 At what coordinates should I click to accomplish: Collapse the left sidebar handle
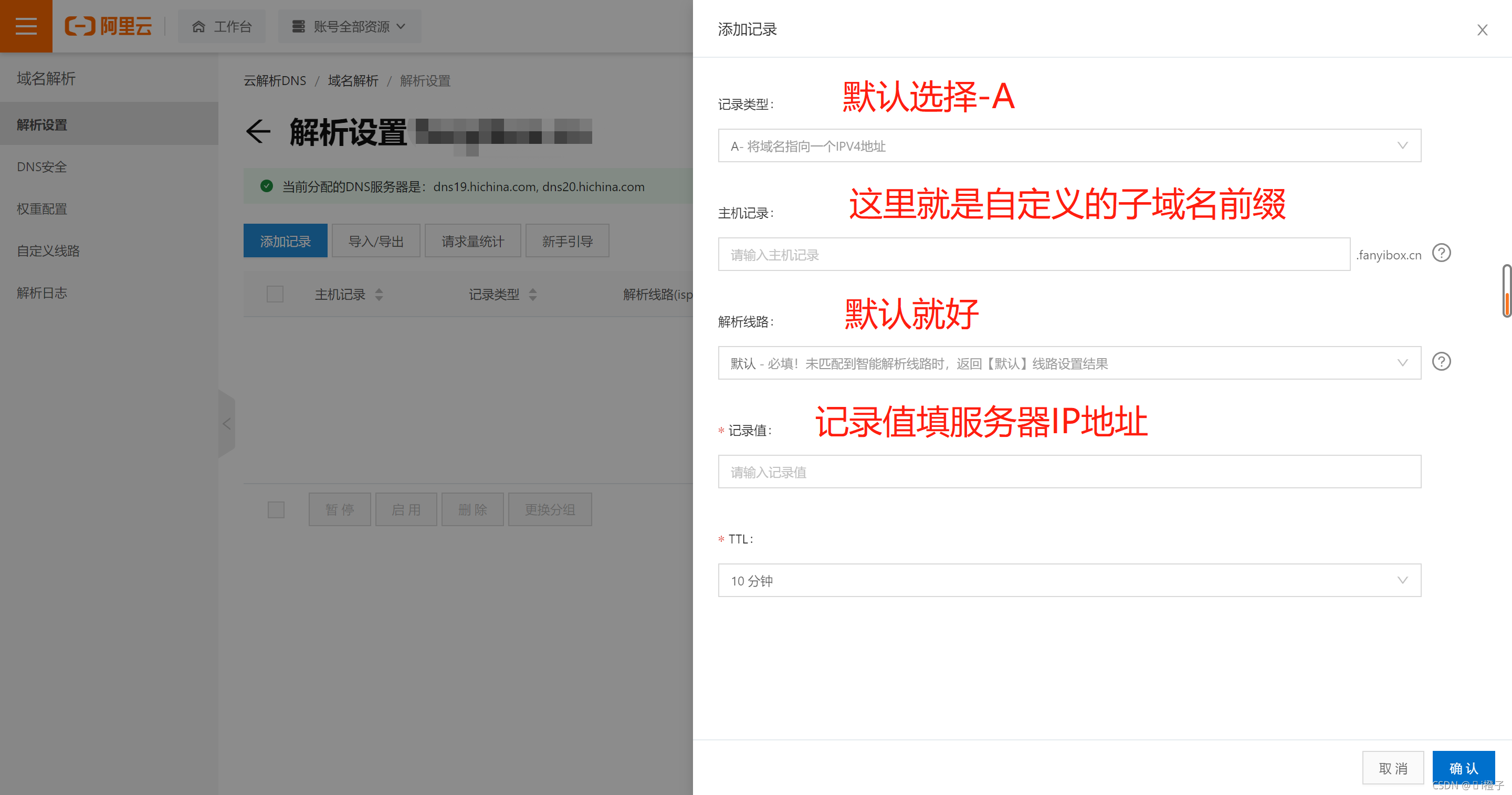[227, 423]
